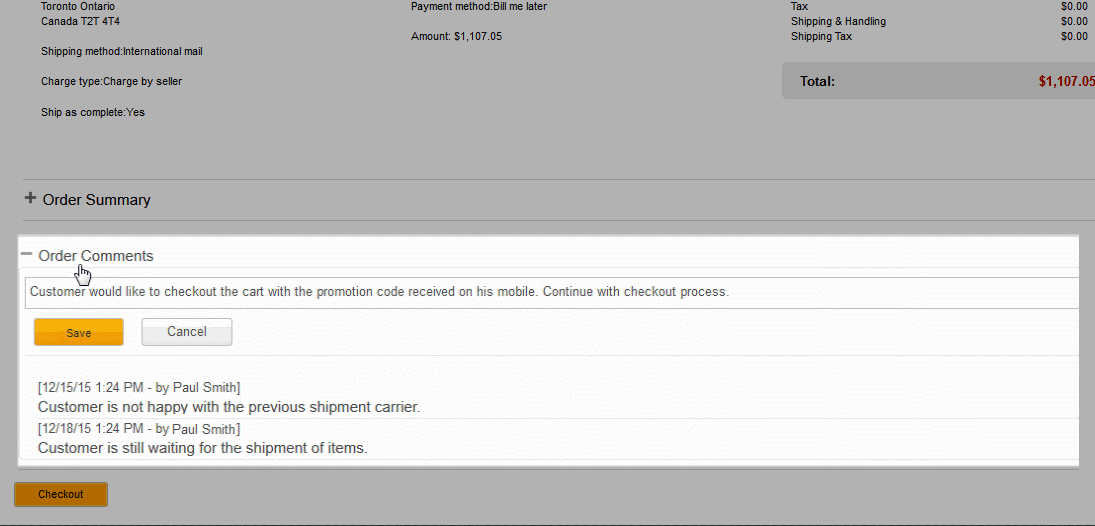
Task: Click the 'Payment method: Bill me later' text
Action: [x=478, y=7]
